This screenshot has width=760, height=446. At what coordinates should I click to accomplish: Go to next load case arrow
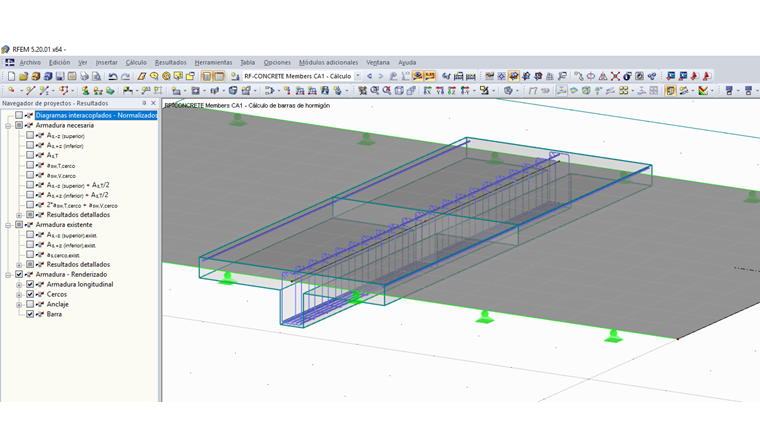(381, 76)
